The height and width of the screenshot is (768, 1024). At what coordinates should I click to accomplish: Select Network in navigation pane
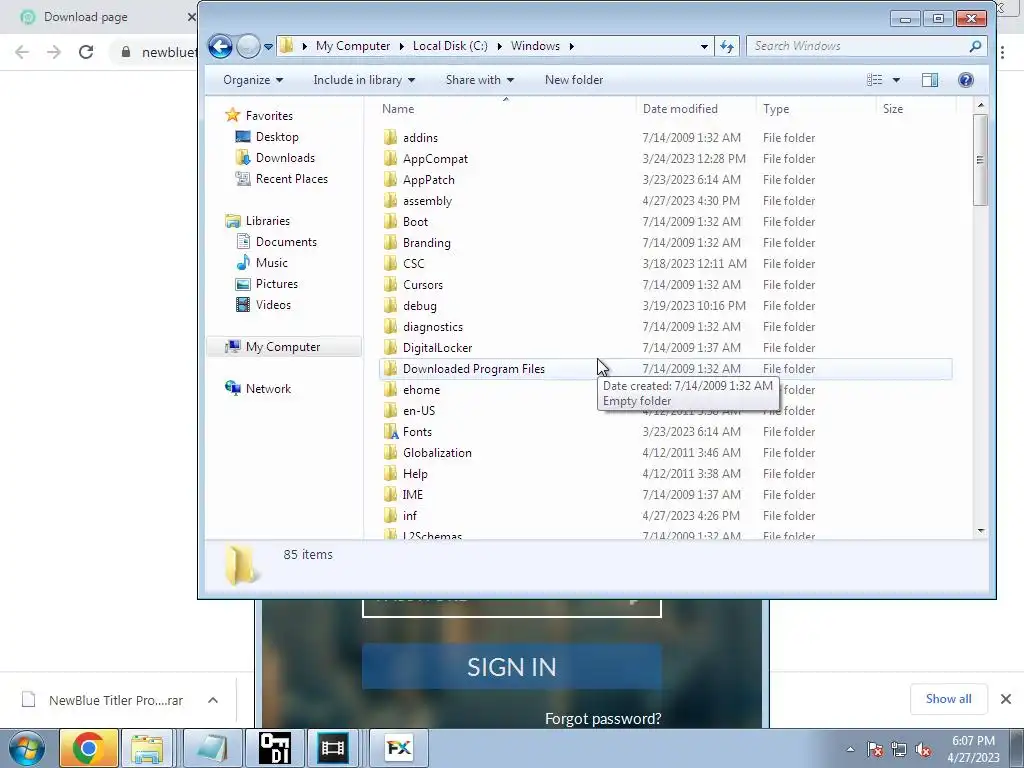pos(268,389)
